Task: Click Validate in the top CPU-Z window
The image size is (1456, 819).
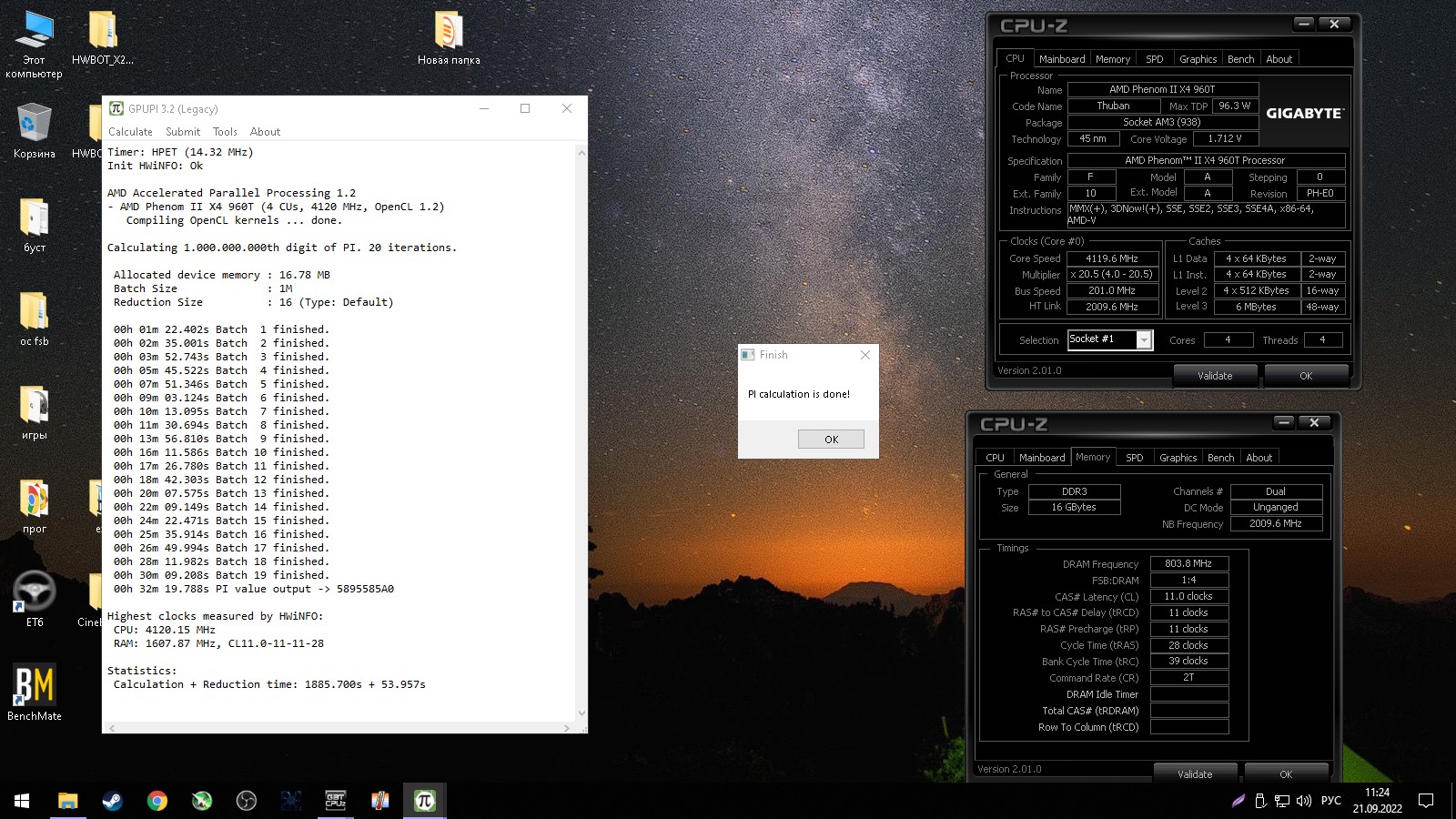Action: [x=1215, y=376]
